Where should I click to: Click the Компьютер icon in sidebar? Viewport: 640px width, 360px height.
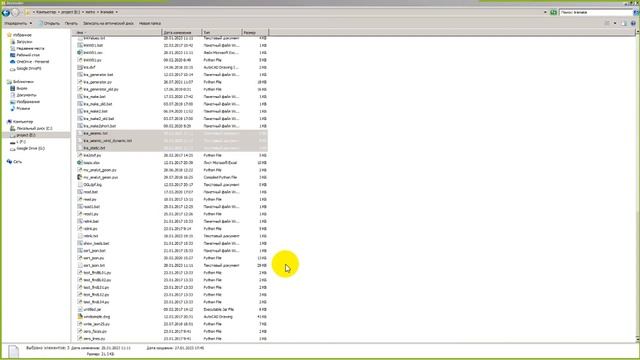pyautogui.click(x=9, y=122)
